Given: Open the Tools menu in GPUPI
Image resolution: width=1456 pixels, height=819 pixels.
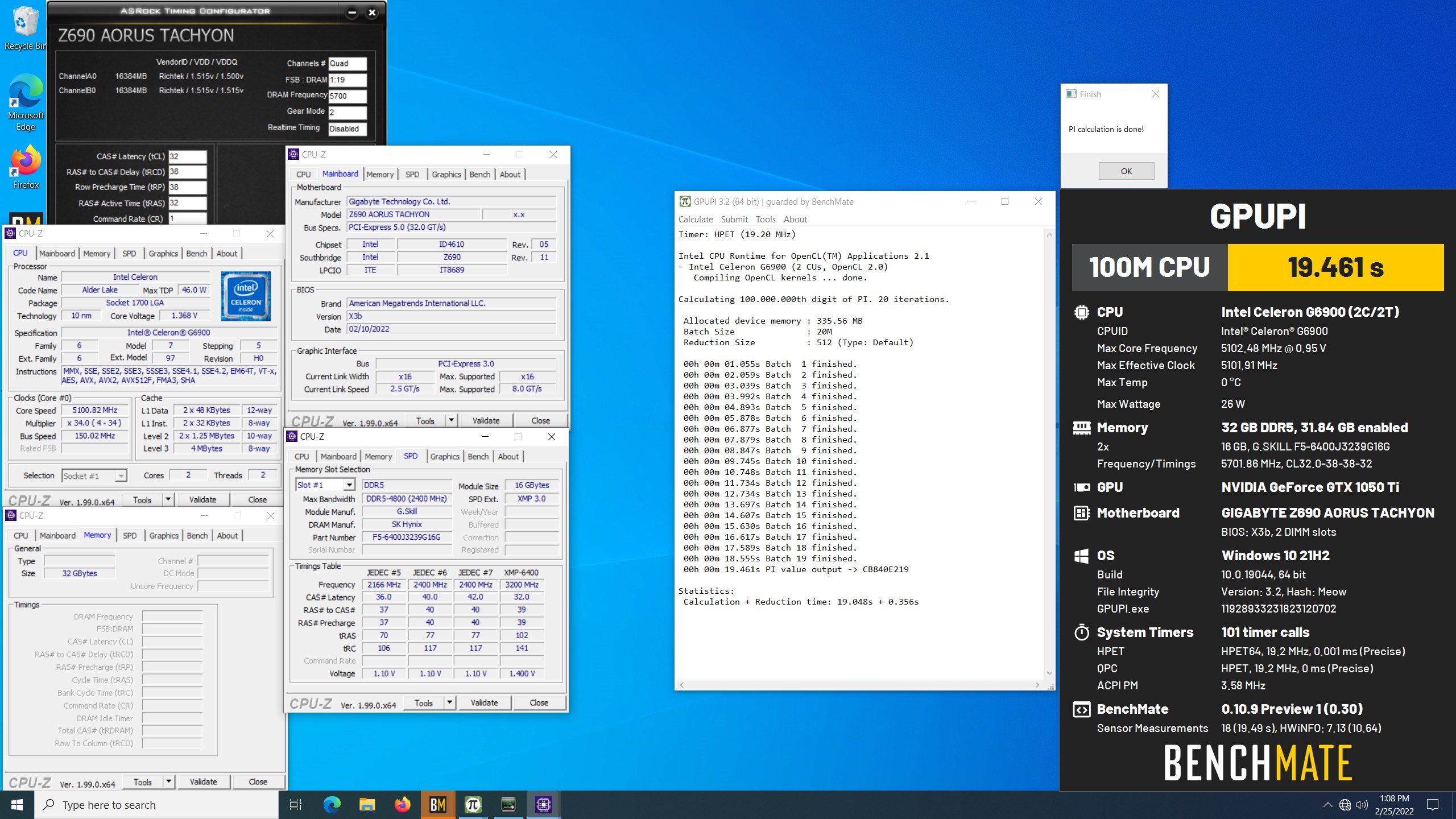Looking at the screenshot, I should pos(766,219).
